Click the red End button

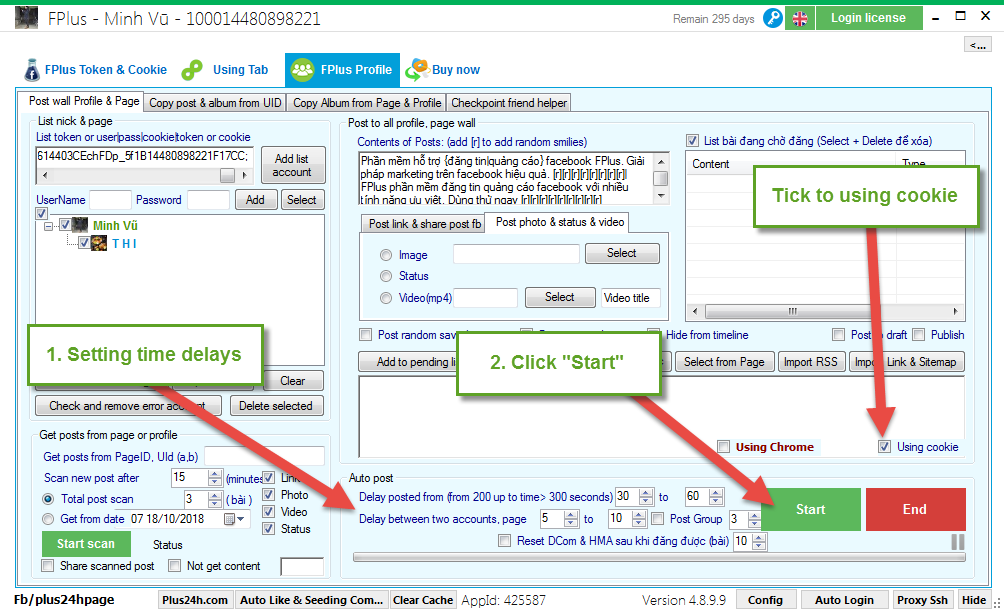tap(916, 510)
